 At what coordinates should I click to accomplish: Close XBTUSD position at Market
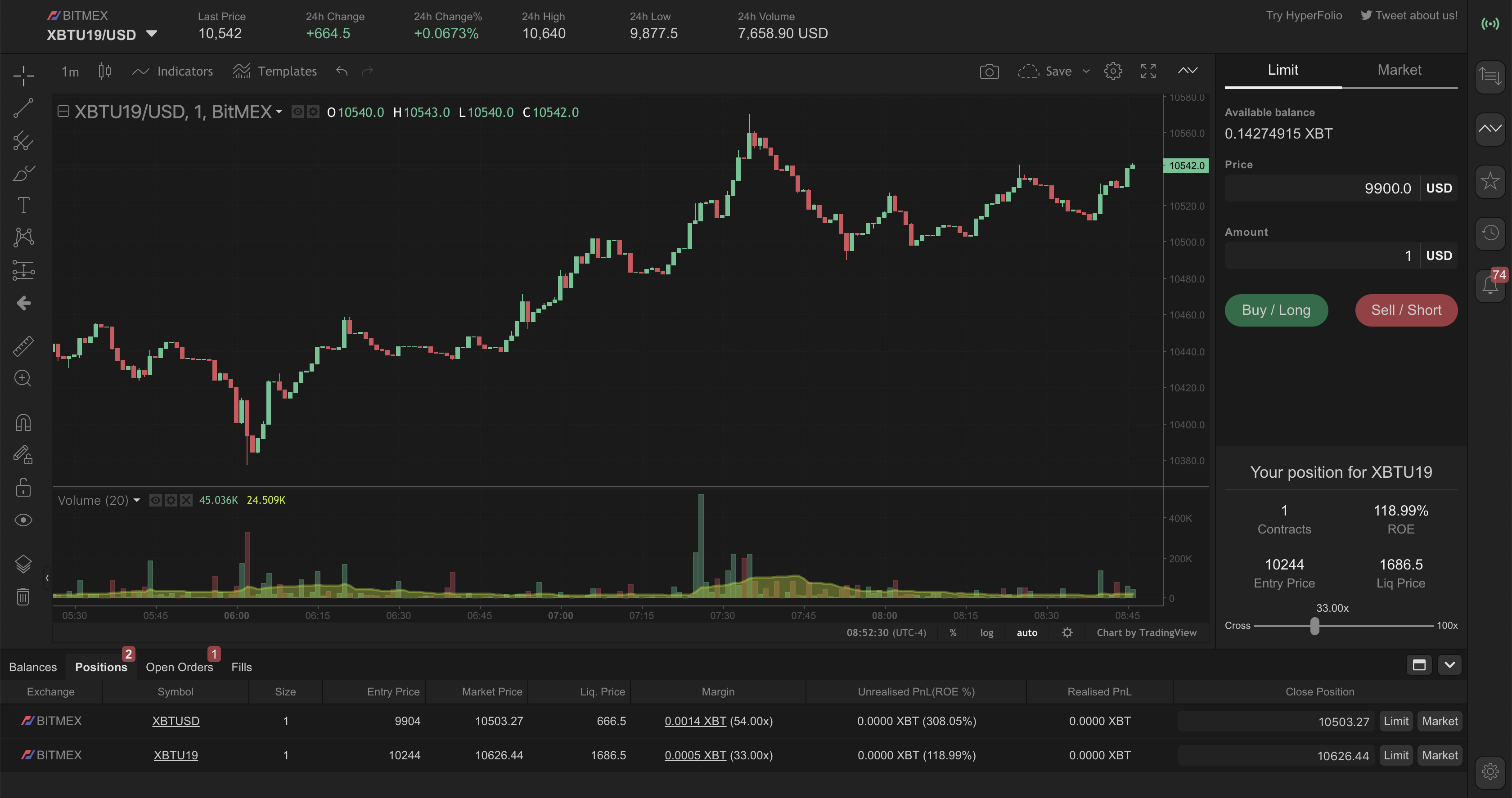click(1439, 721)
